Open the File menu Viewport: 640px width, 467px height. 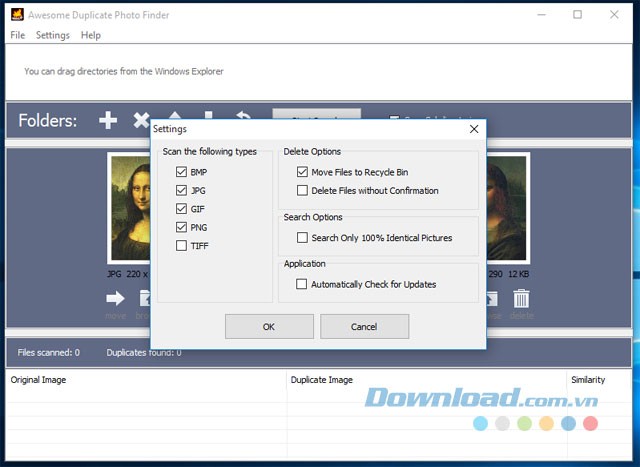[x=17, y=35]
